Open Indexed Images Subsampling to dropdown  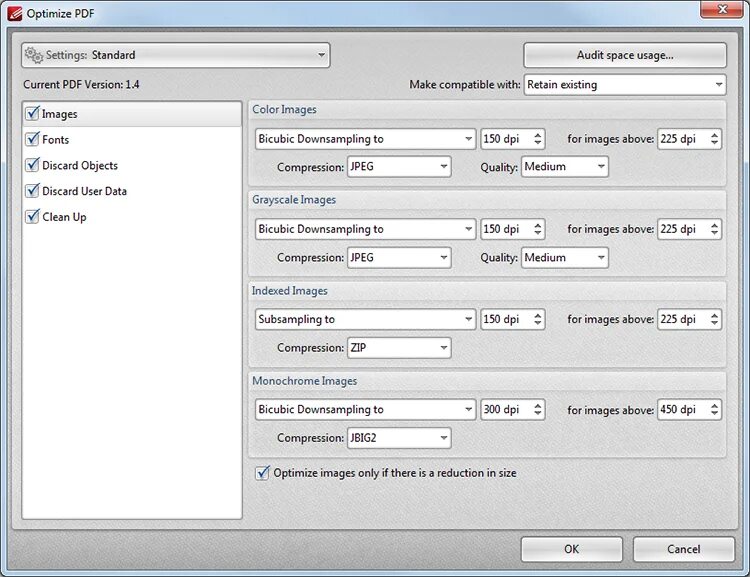pos(365,319)
